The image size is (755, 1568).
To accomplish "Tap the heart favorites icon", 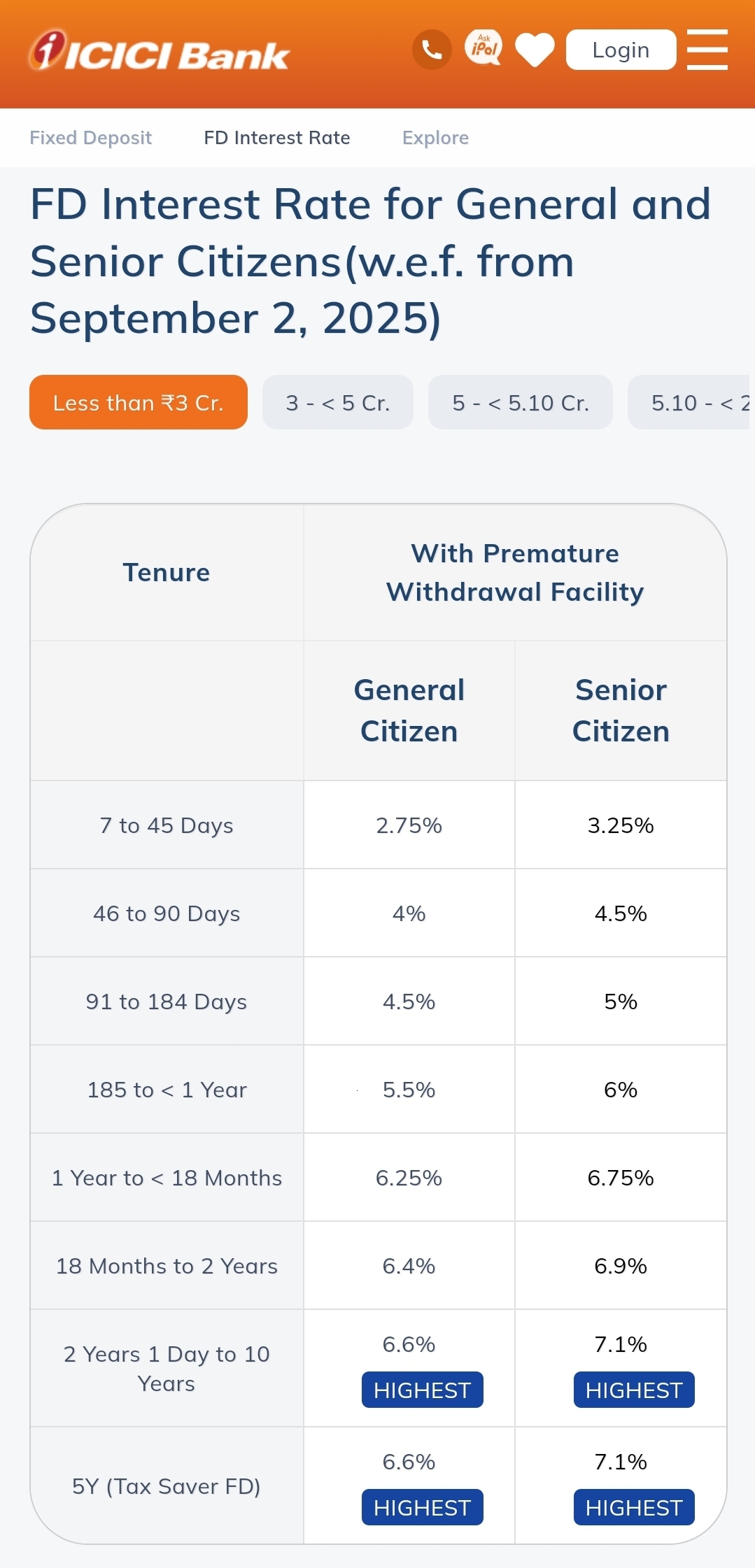I will click(535, 50).
